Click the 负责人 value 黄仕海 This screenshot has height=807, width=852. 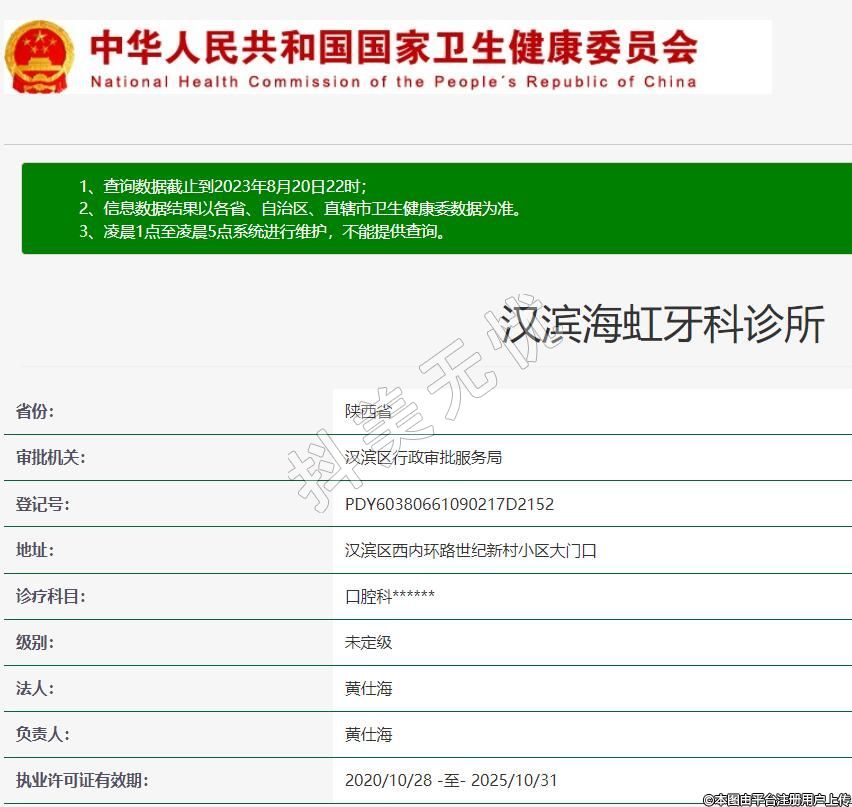tap(368, 734)
